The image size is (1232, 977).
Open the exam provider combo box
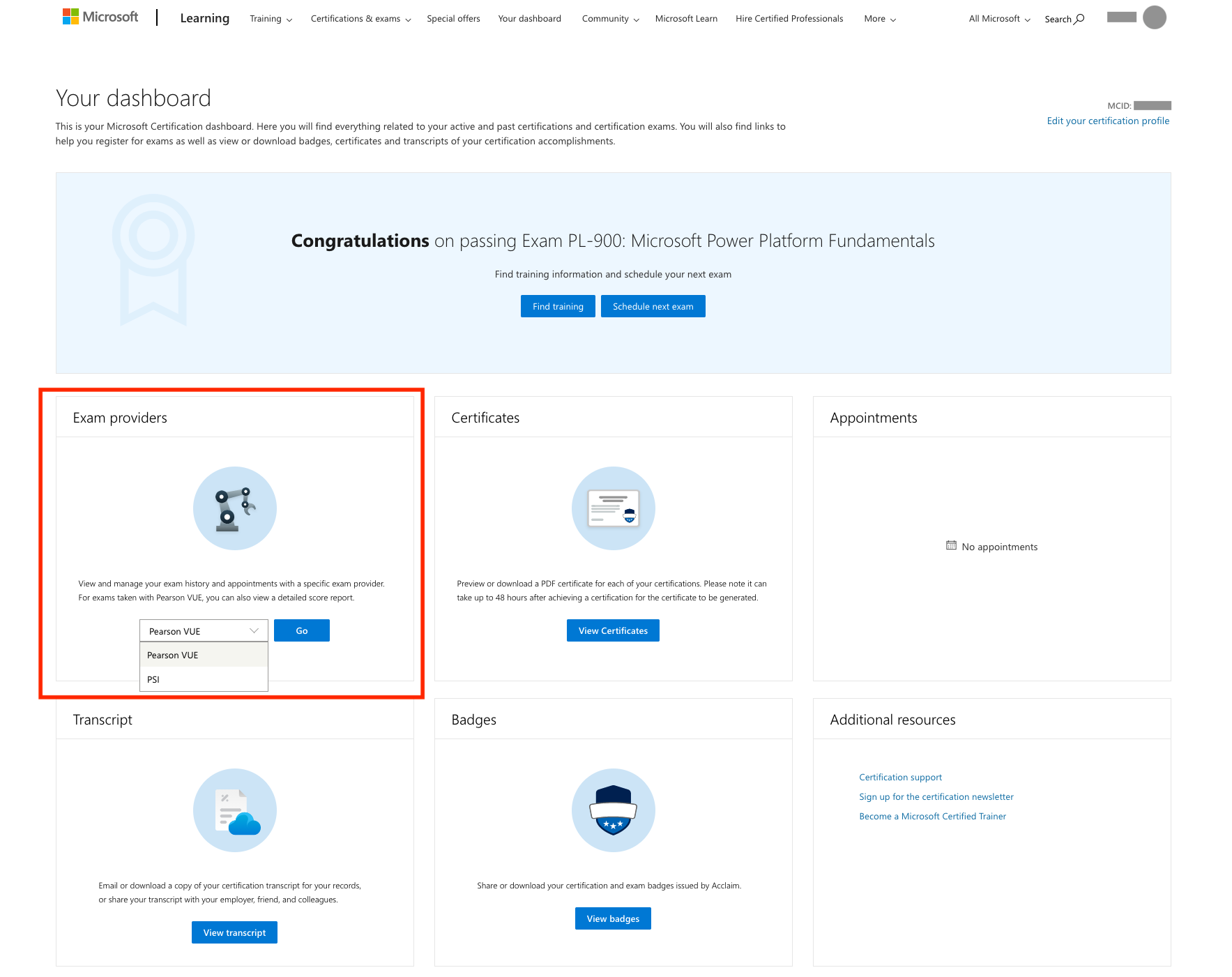(204, 630)
